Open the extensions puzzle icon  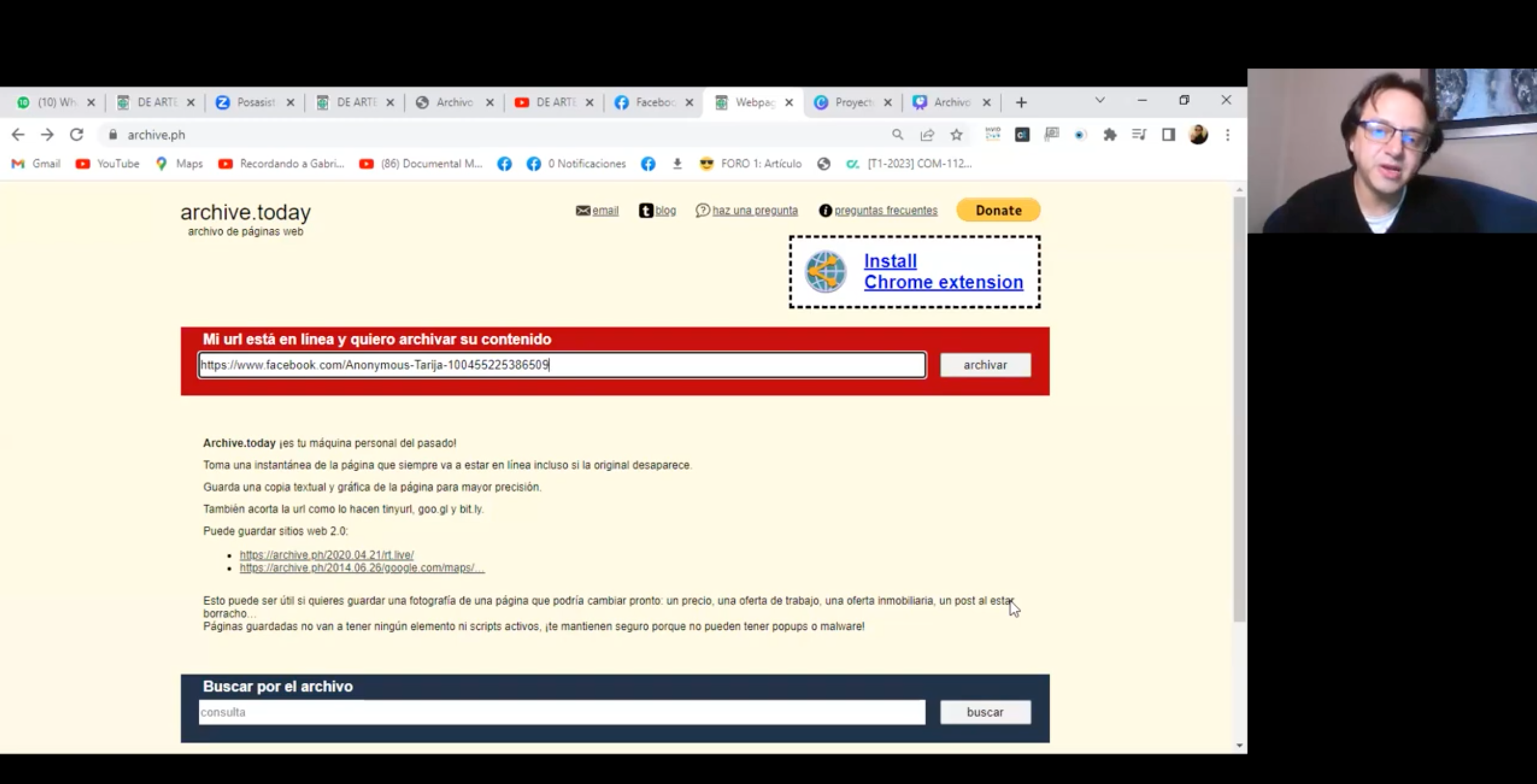1110,135
